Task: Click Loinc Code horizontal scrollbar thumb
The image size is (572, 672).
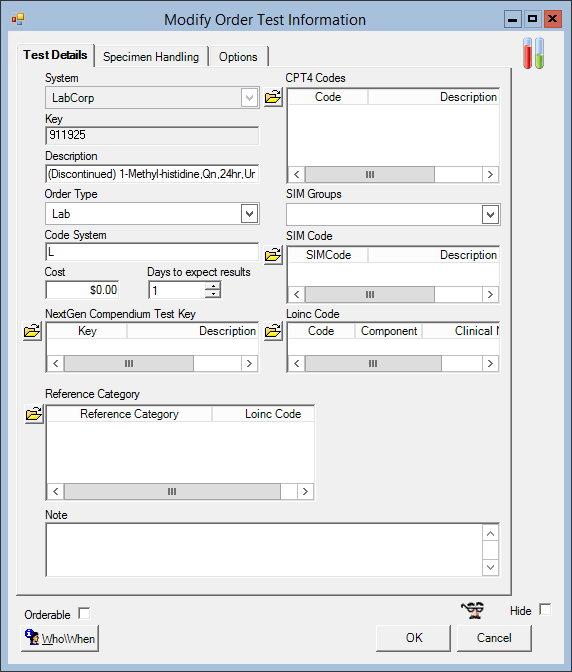Action: [373, 363]
